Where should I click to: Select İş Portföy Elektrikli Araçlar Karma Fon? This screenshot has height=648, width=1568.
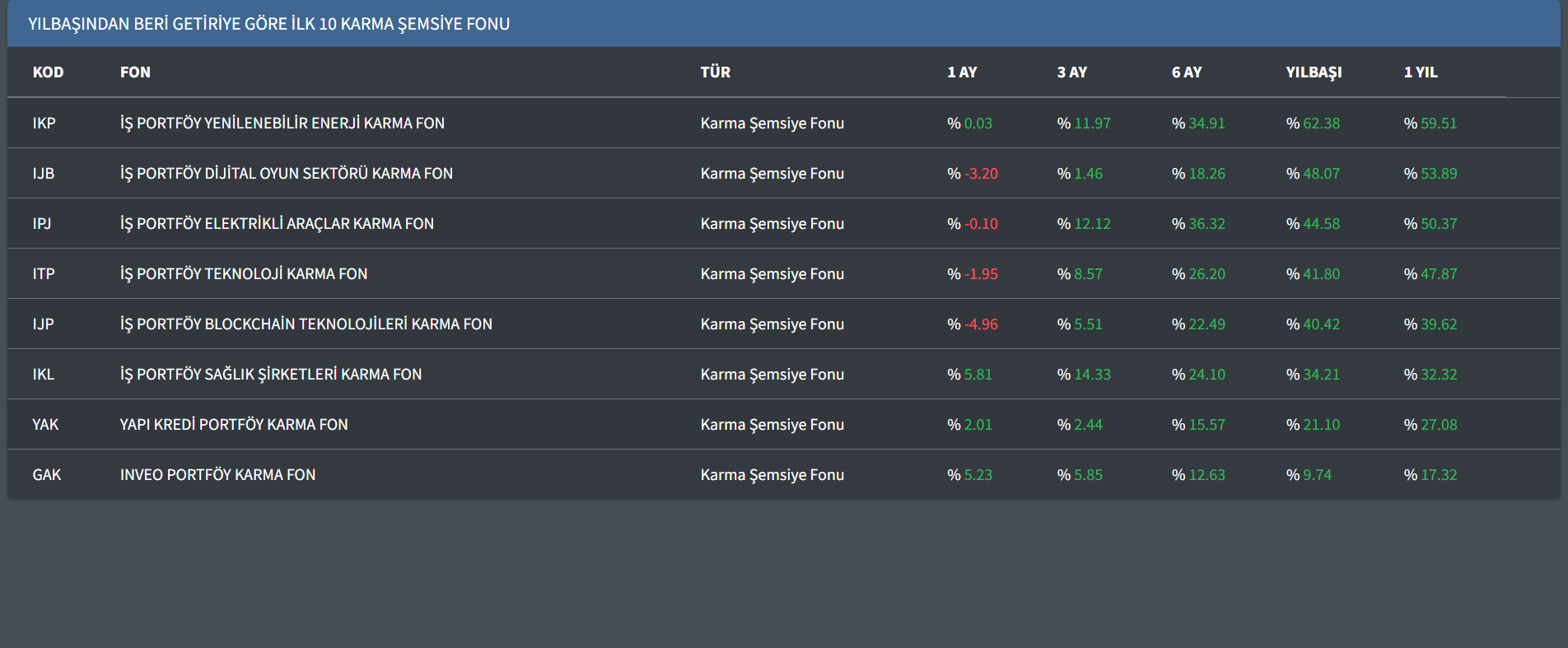[x=277, y=224]
